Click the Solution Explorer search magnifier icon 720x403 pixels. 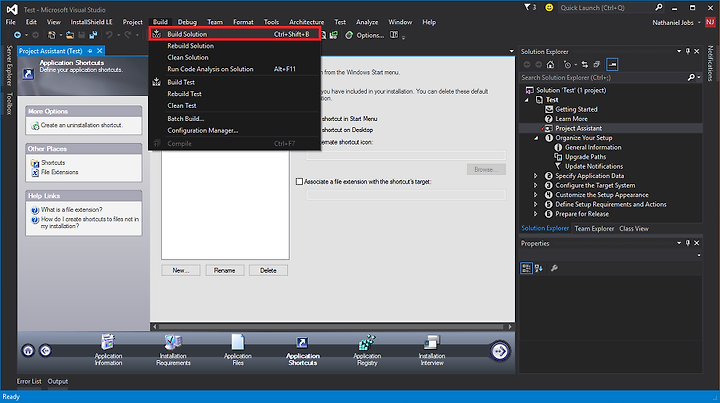coord(691,78)
